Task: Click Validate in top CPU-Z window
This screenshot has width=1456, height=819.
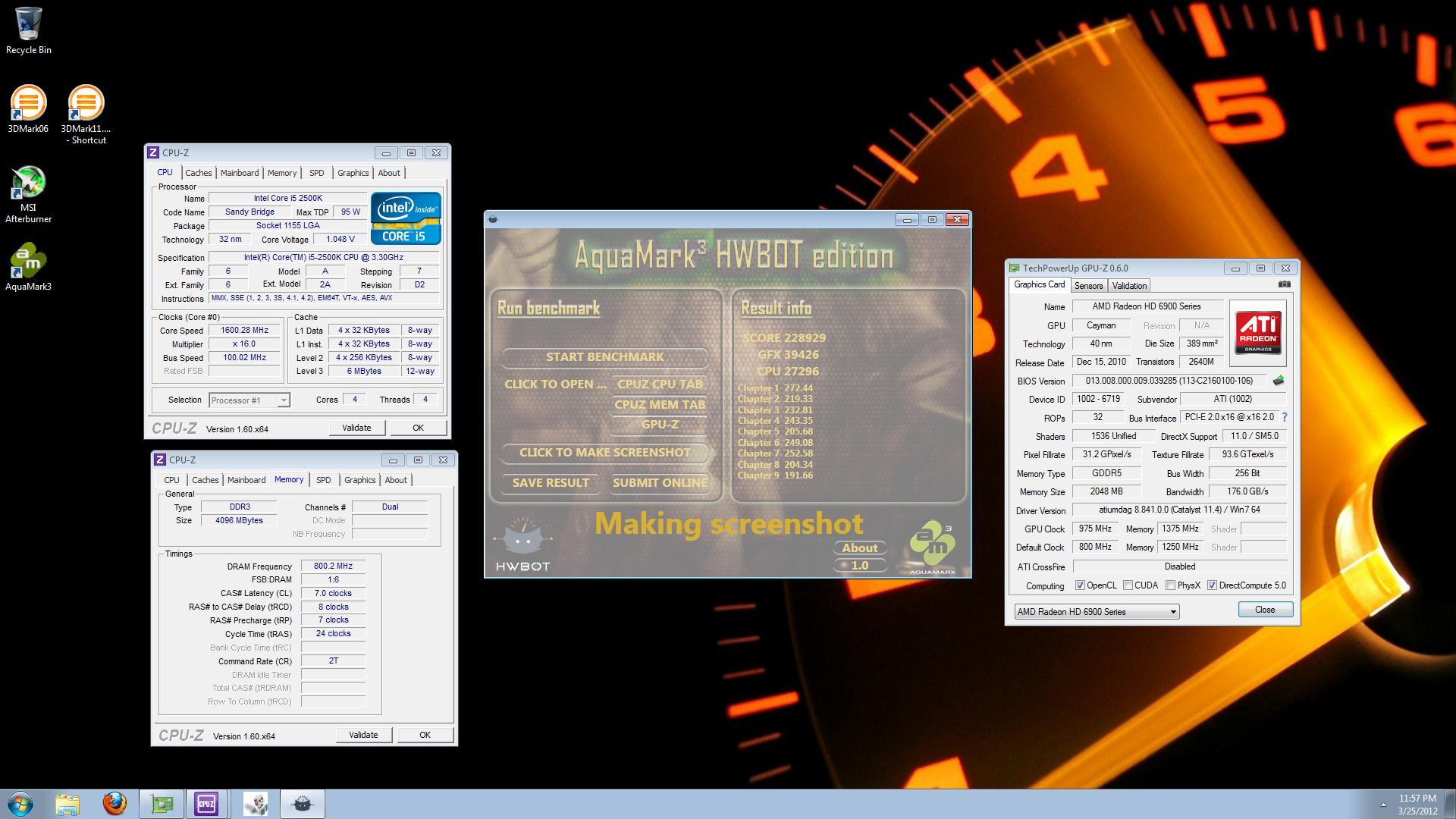Action: pos(356,428)
